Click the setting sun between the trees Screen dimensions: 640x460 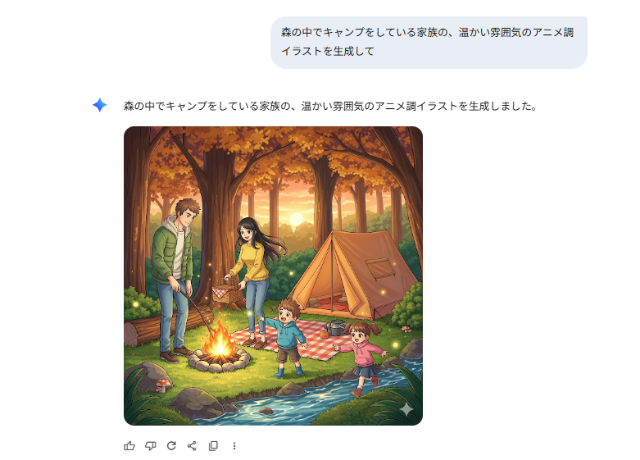tap(296, 220)
